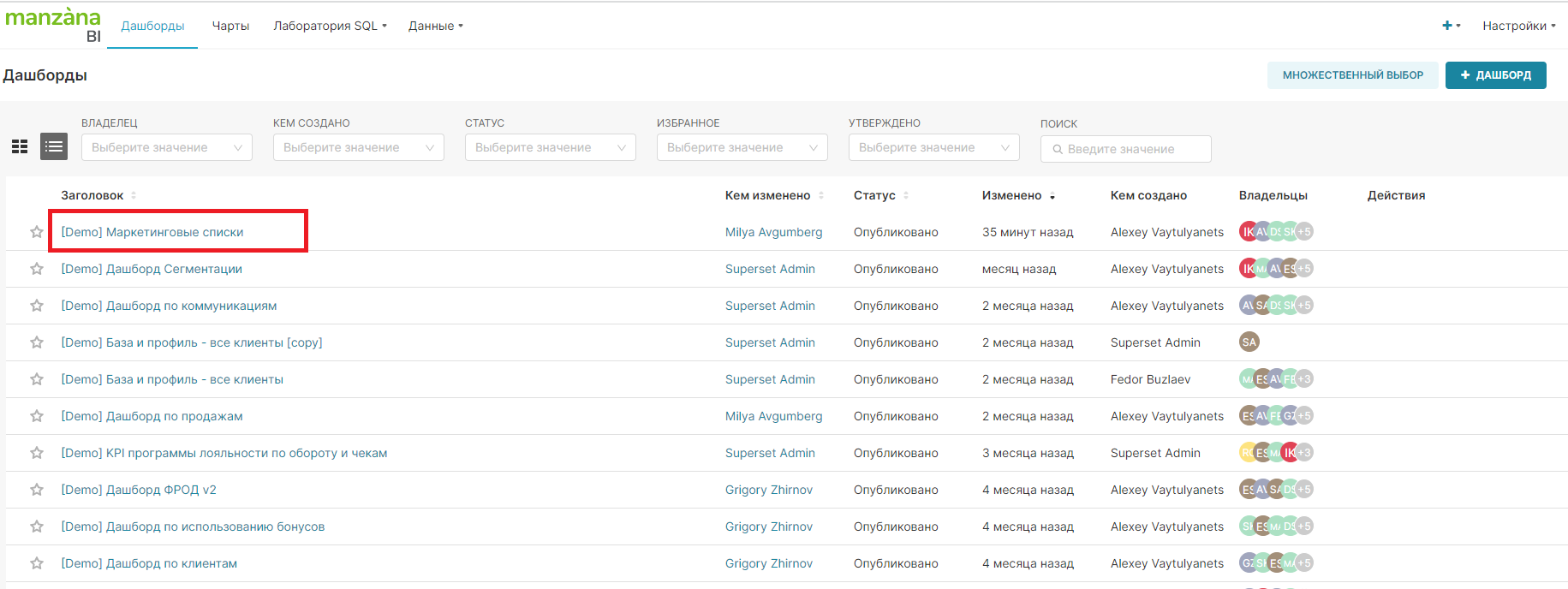1568x589 pixels.
Task: Sort by Статус column arrows
Action: point(906,196)
